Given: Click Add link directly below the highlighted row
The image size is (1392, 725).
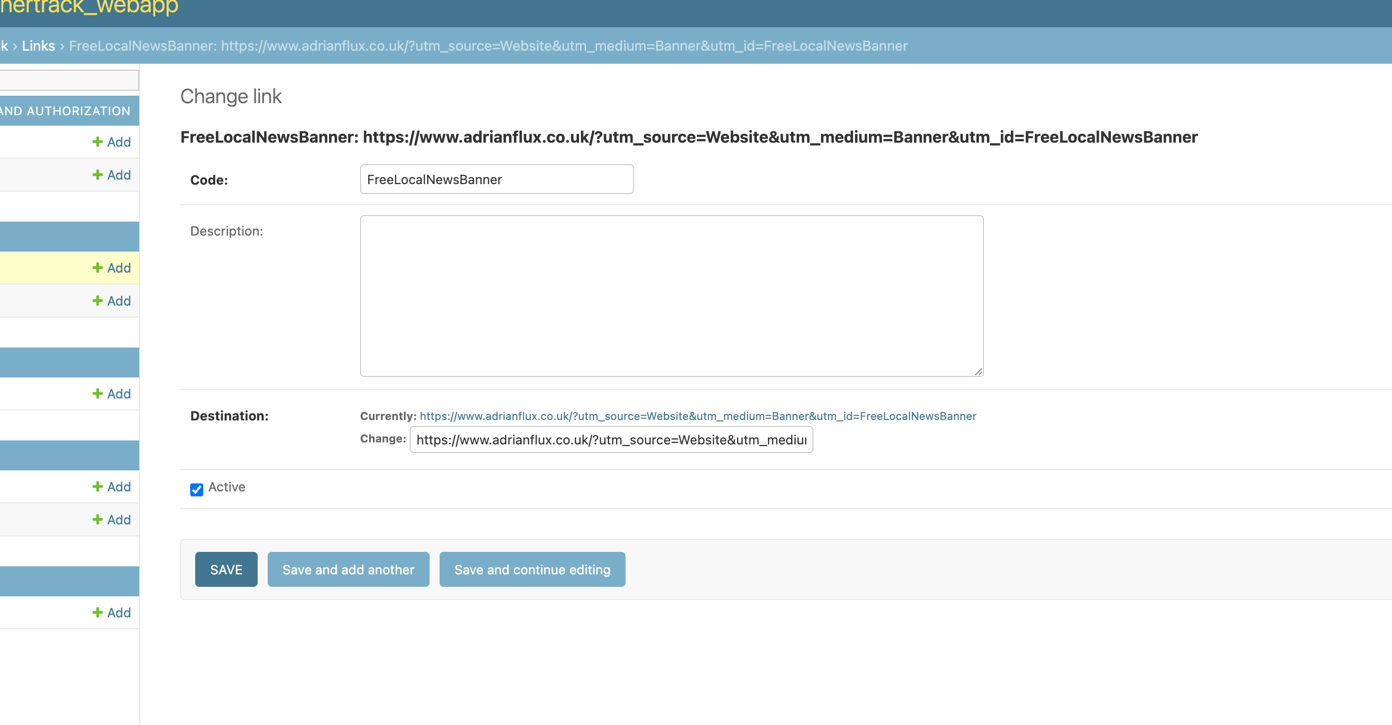Looking at the screenshot, I should click(x=111, y=301).
